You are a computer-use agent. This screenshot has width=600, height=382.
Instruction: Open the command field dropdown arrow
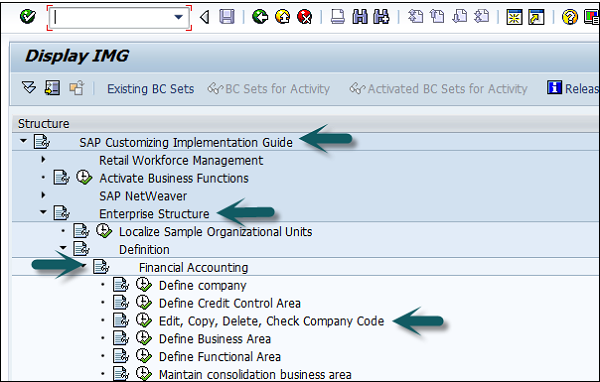point(178,17)
